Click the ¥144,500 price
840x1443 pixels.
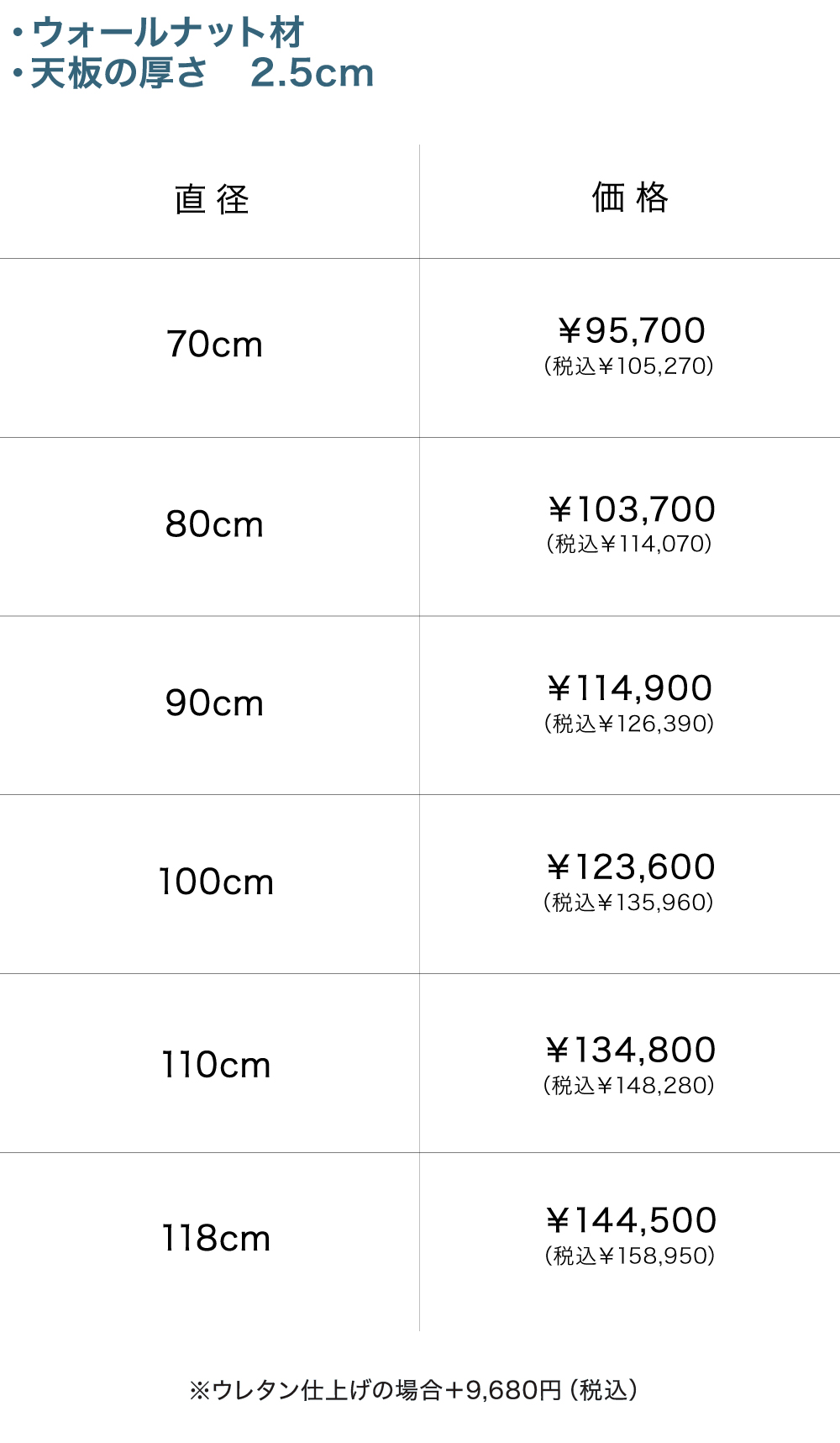click(631, 1220)
